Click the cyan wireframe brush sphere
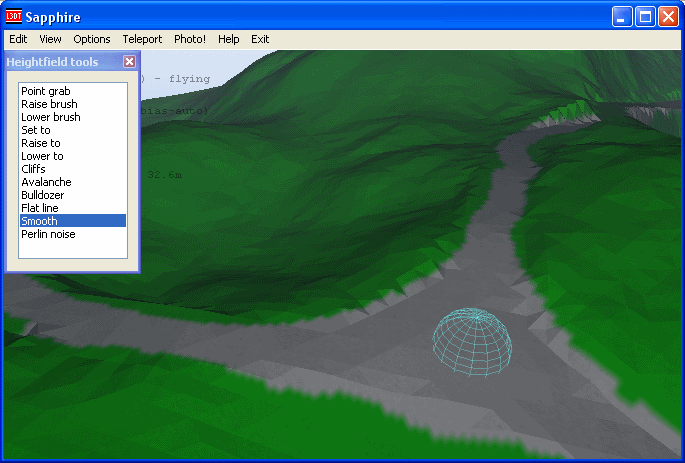This screenshot has width=685, height=463. [472, 337]
